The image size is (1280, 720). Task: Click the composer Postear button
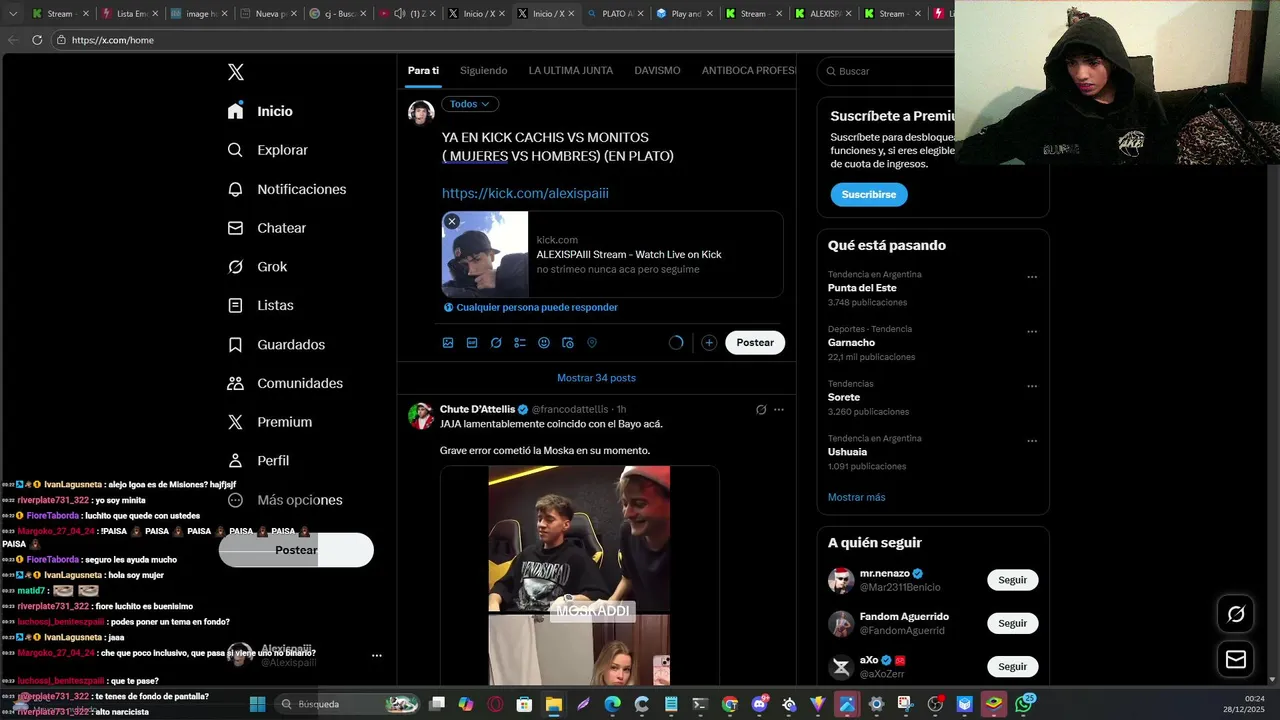[x=755, y=342]
